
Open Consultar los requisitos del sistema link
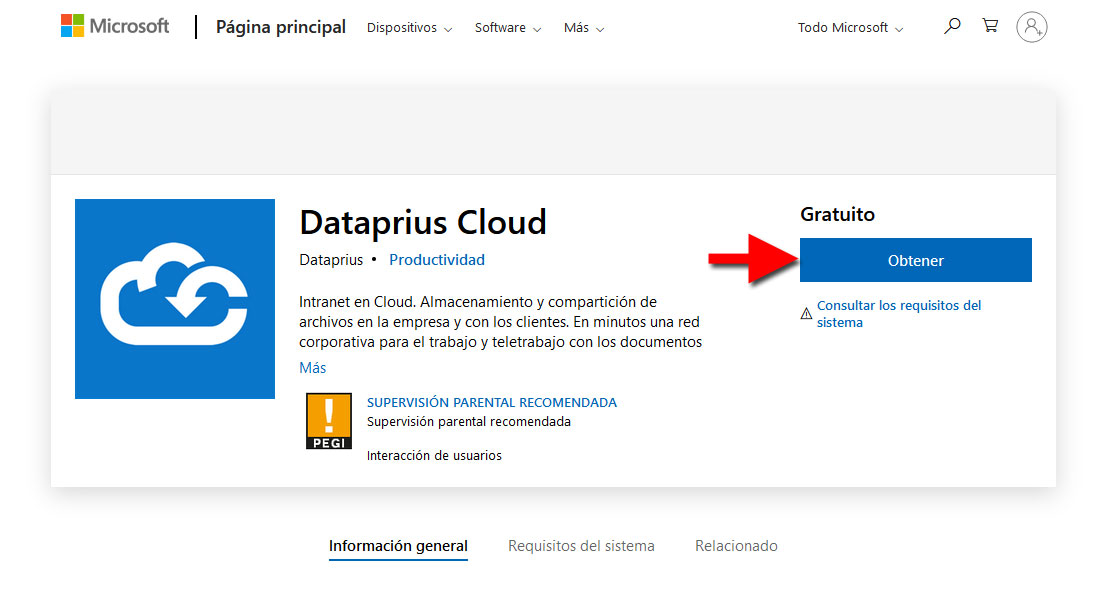(899, 313)
